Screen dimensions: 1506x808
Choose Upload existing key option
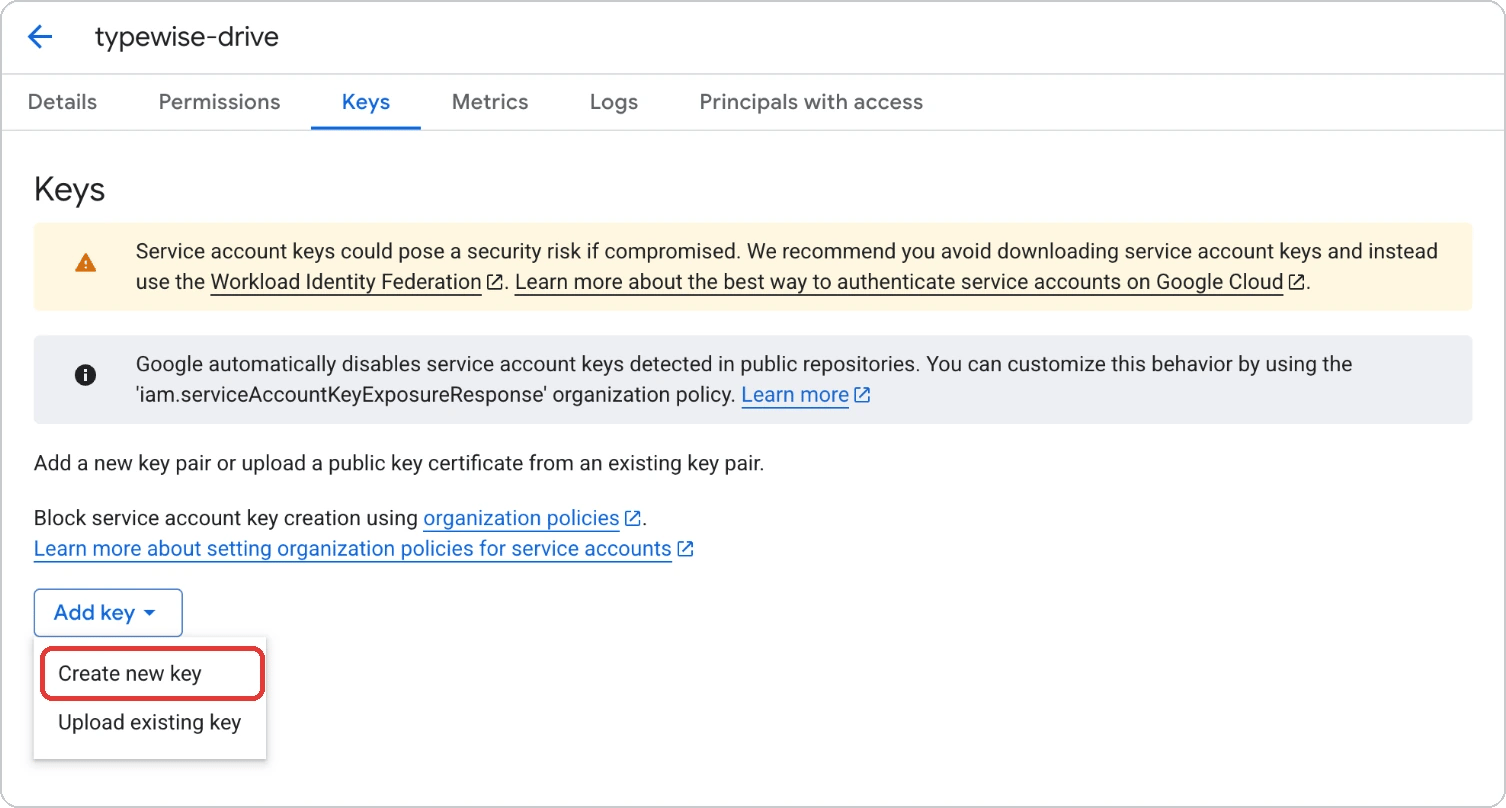pyautogui.click(x=150, y=722)
